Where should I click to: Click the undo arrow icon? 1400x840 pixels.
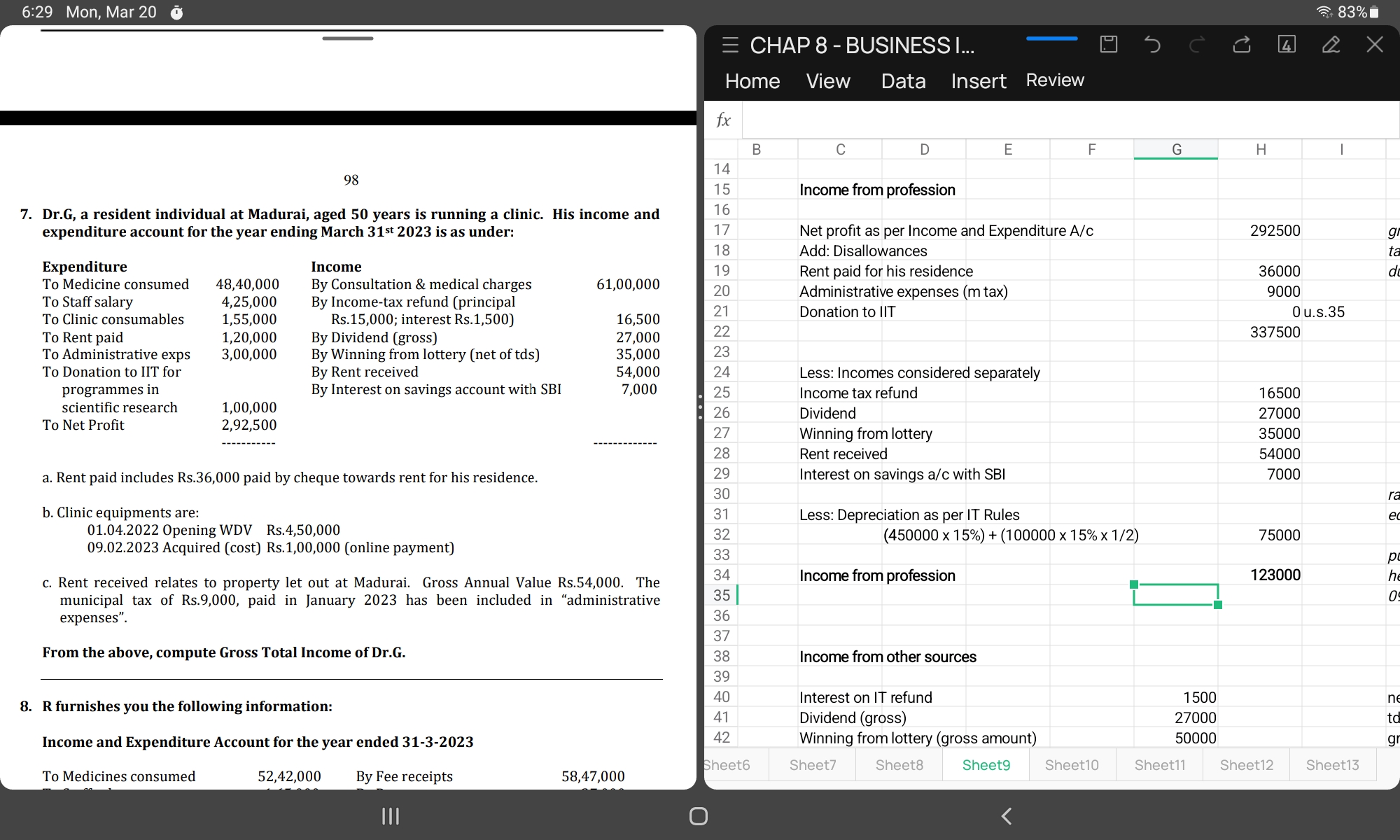click(1152, 45)
